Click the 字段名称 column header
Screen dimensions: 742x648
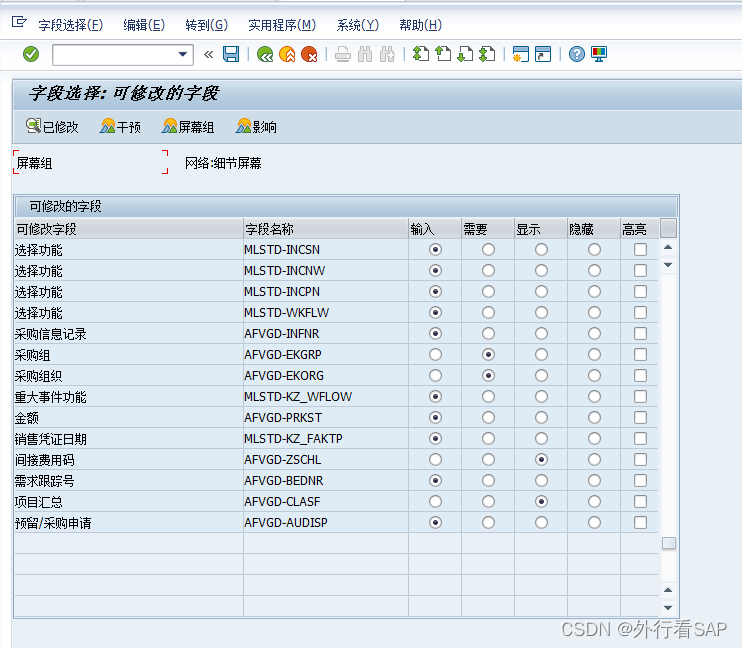click(x=326, y=229)
